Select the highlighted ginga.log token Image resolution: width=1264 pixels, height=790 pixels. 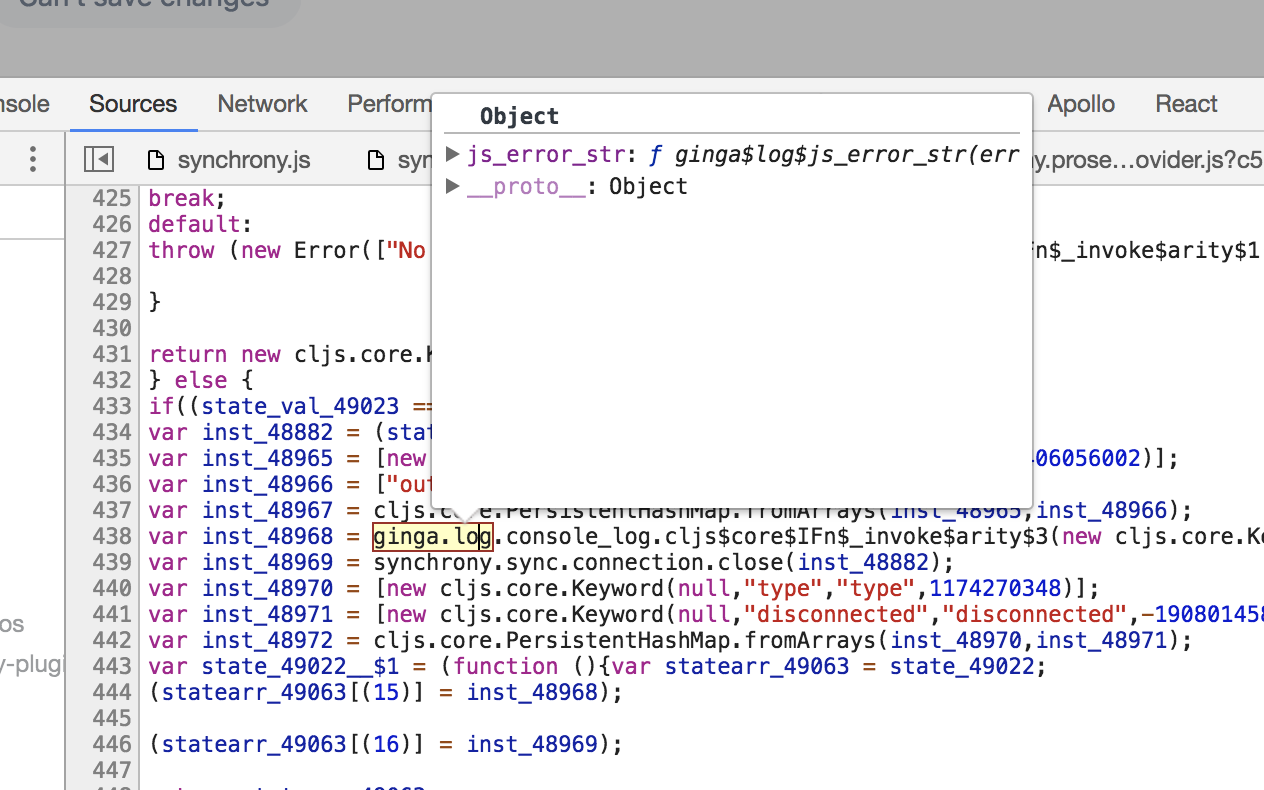click(x=431, y=536)
